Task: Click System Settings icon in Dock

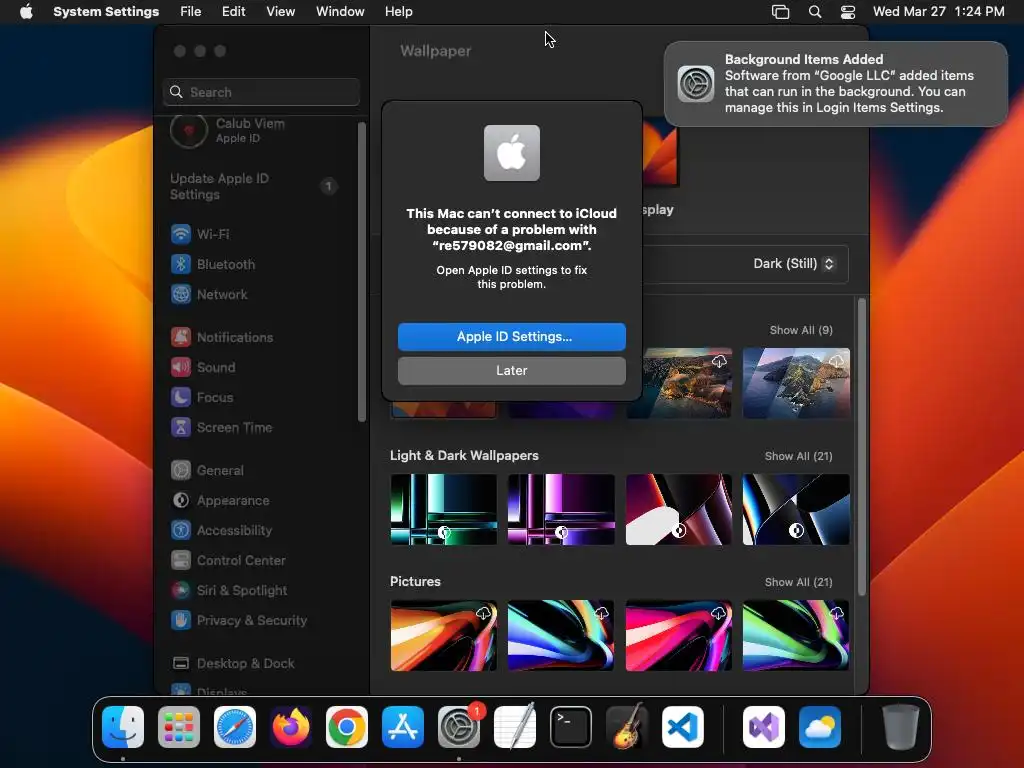Action: pos(459,727)
